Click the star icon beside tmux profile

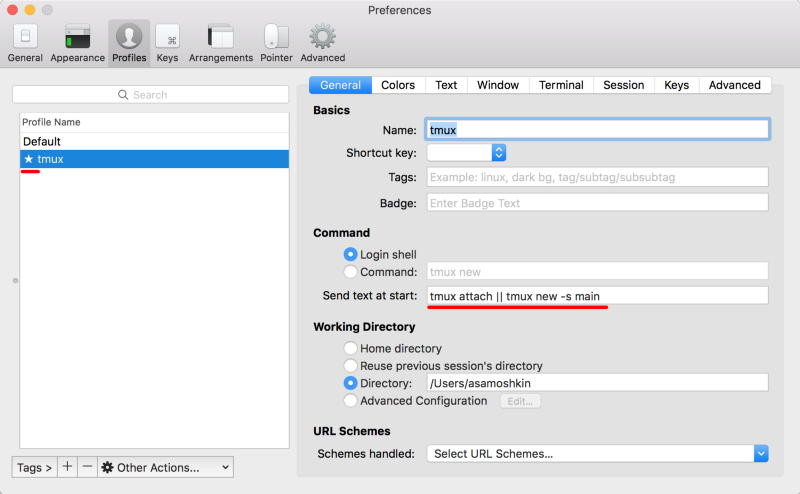coord(29,159)
